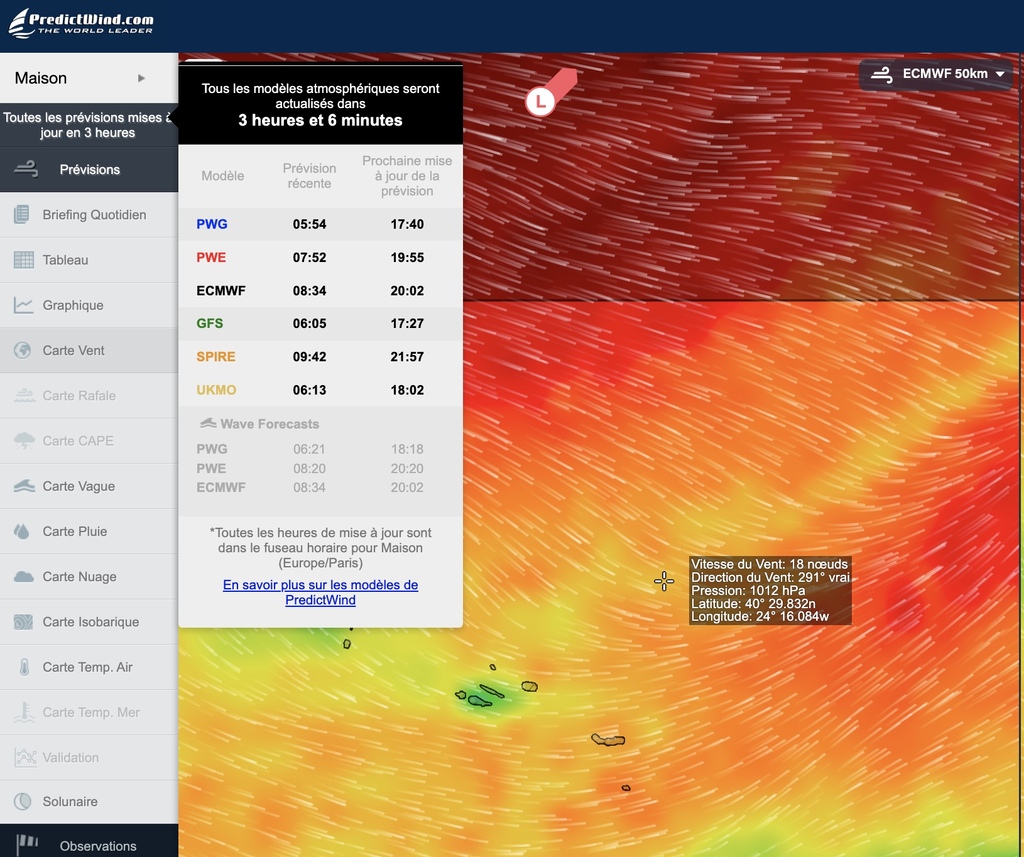Click the Wave Forecasts heading

coord(269,424)
